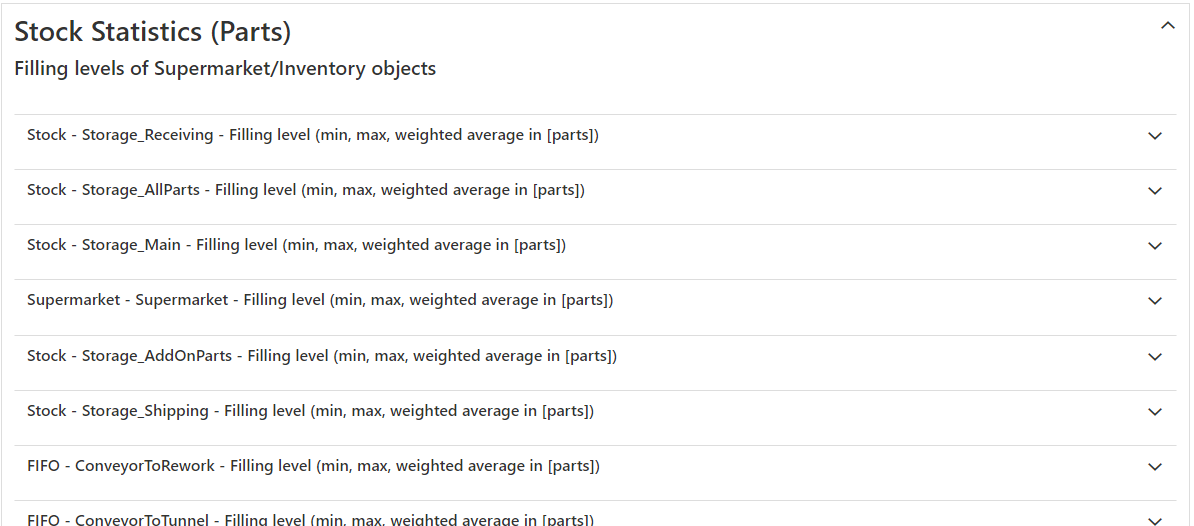Click the ConveyorToRework row chevron icon
Screen dimensions: 1194x526
(x=1155, y=467)
